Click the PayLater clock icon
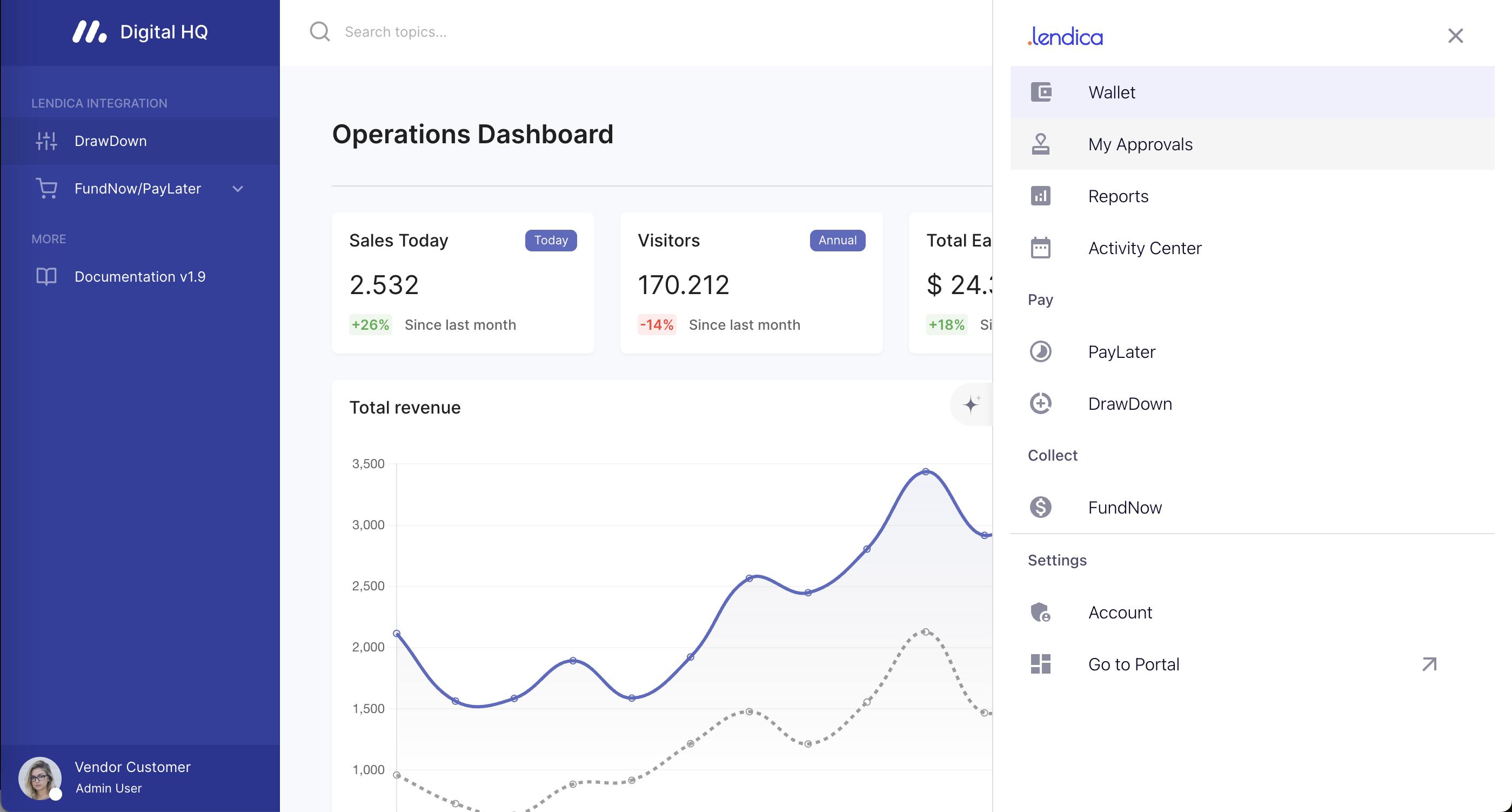This screenshot has width=1512, height=812. point(1041,352)
